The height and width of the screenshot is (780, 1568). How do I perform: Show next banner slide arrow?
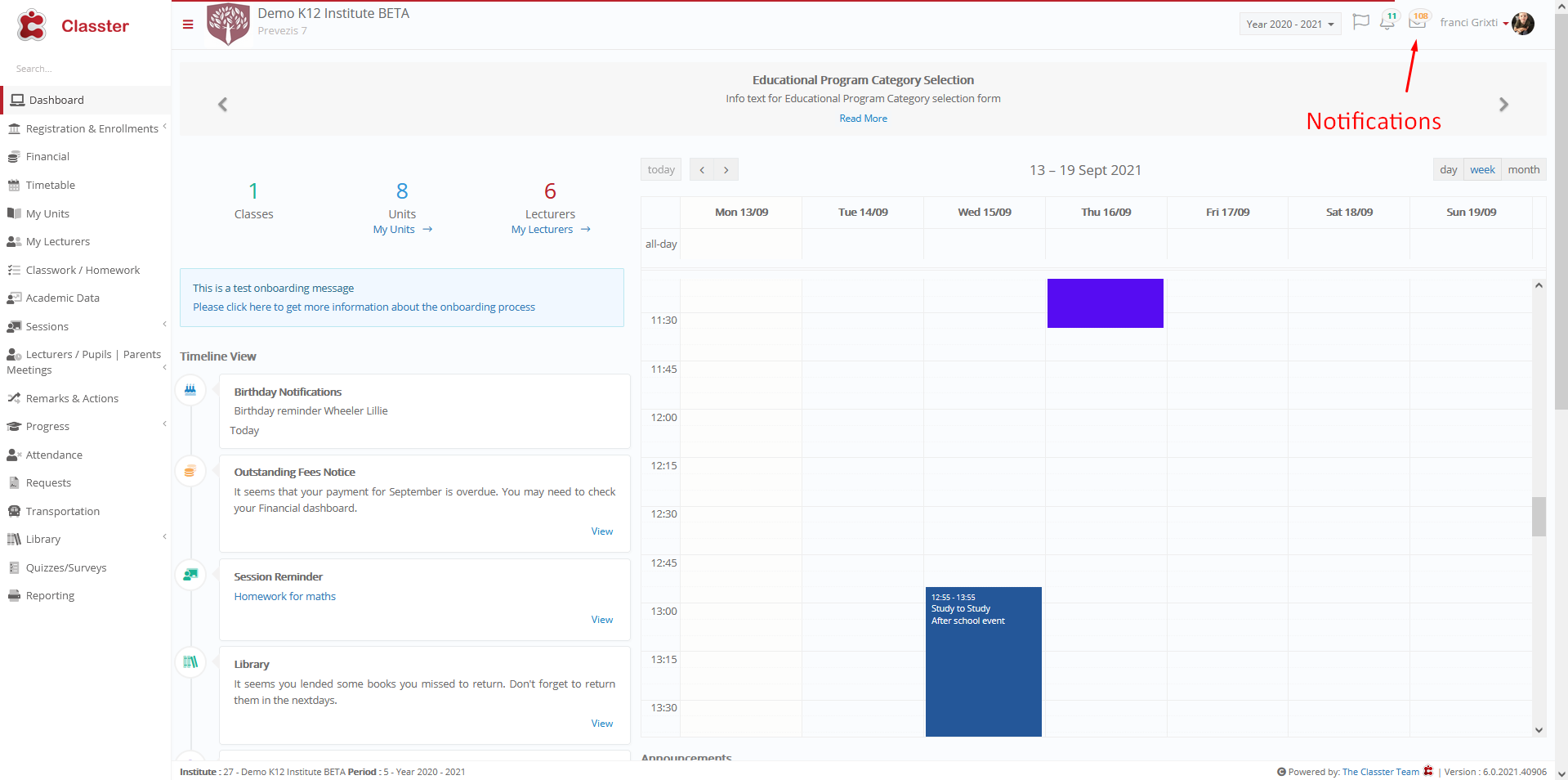(x=1503, y=105)
